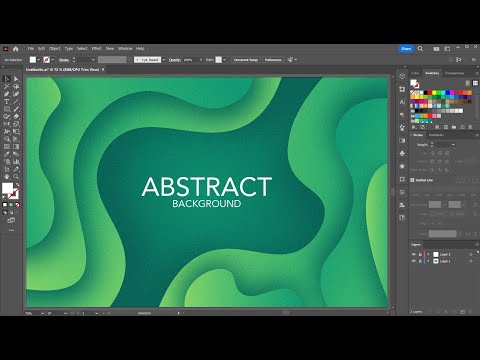This screenshot has height=360, width=480.
Task: Select the Direct Selection tool
Action: pos(16,79)
